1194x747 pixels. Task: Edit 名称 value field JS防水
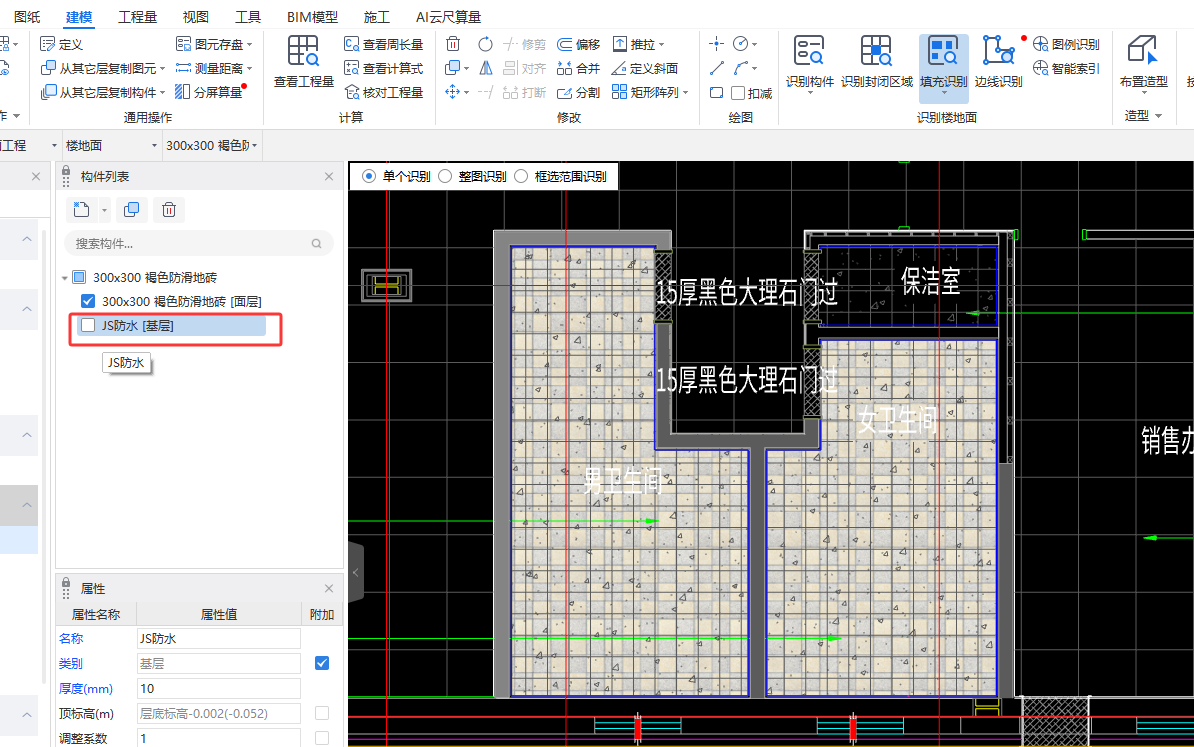point(219,638)
